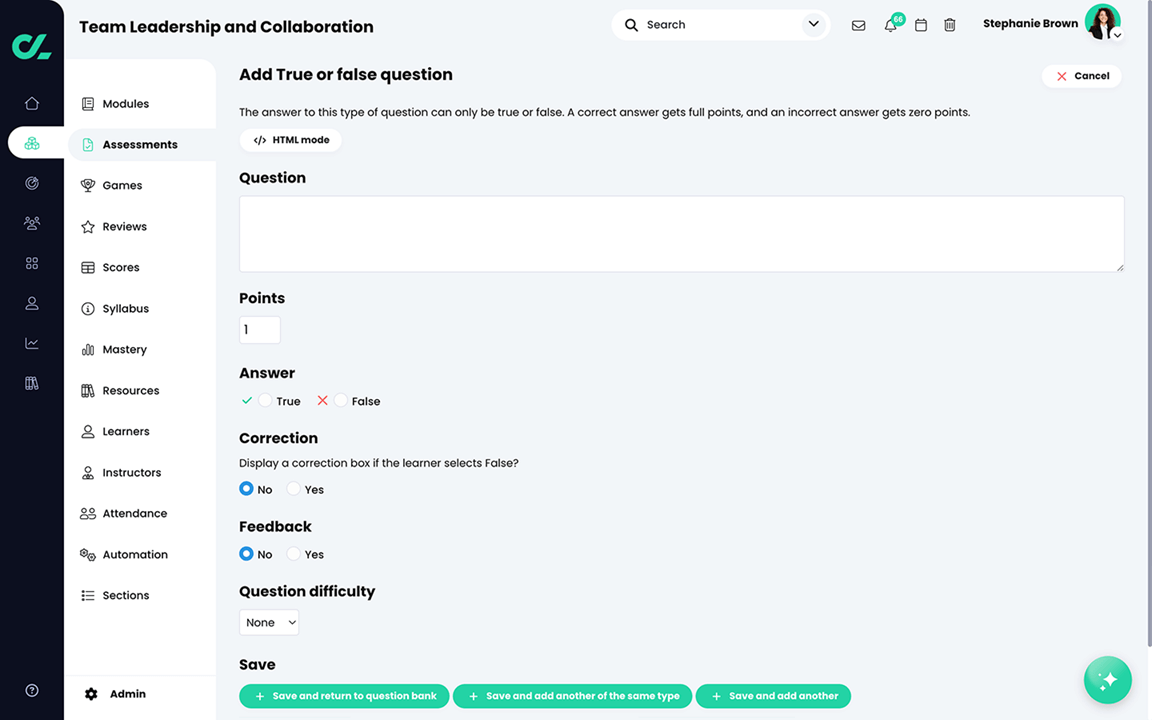Open the help question mark icon
Viewport: 1152px width, 720px height.
tap(32, 690)
